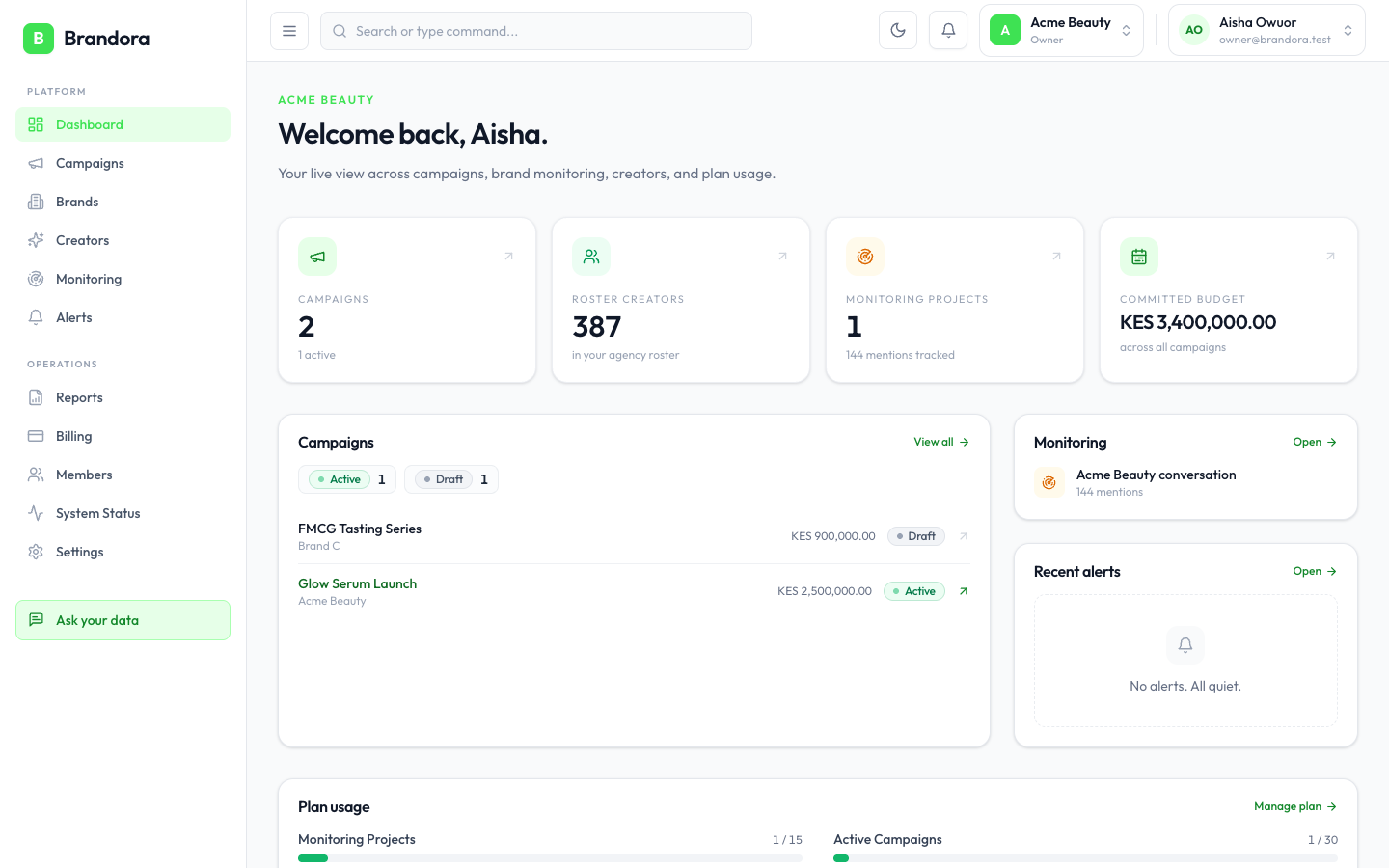
Task: Filter campaigns by the Draft chip
Action: (x=451, y=479)
